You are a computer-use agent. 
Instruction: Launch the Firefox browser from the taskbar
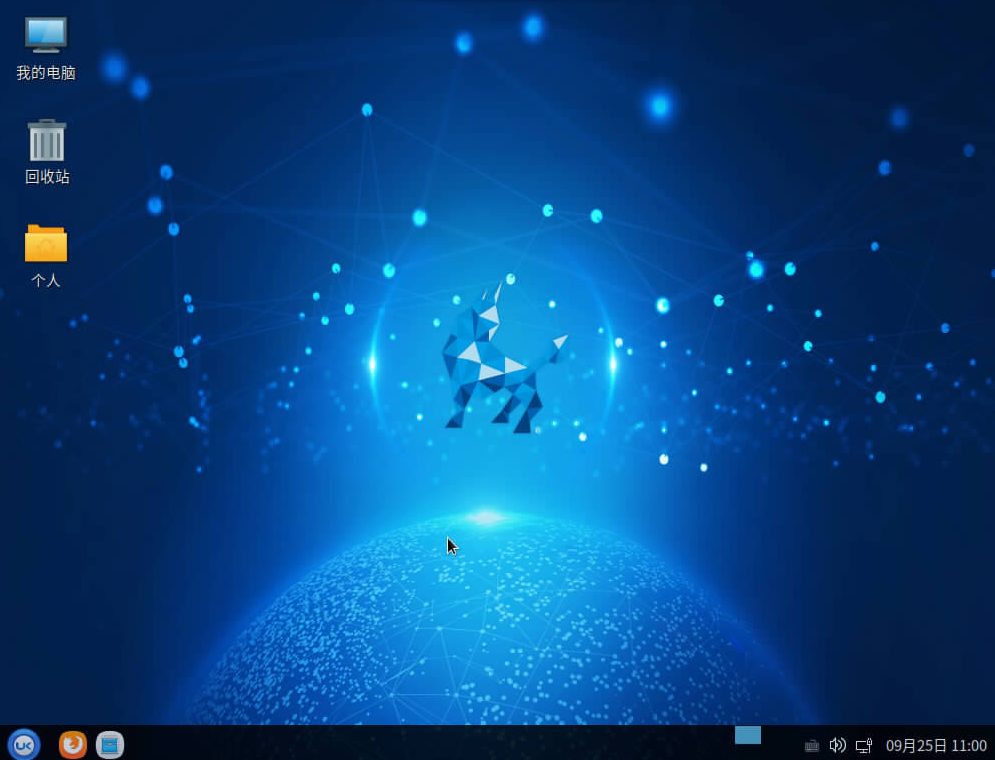[x=73, y=744]
